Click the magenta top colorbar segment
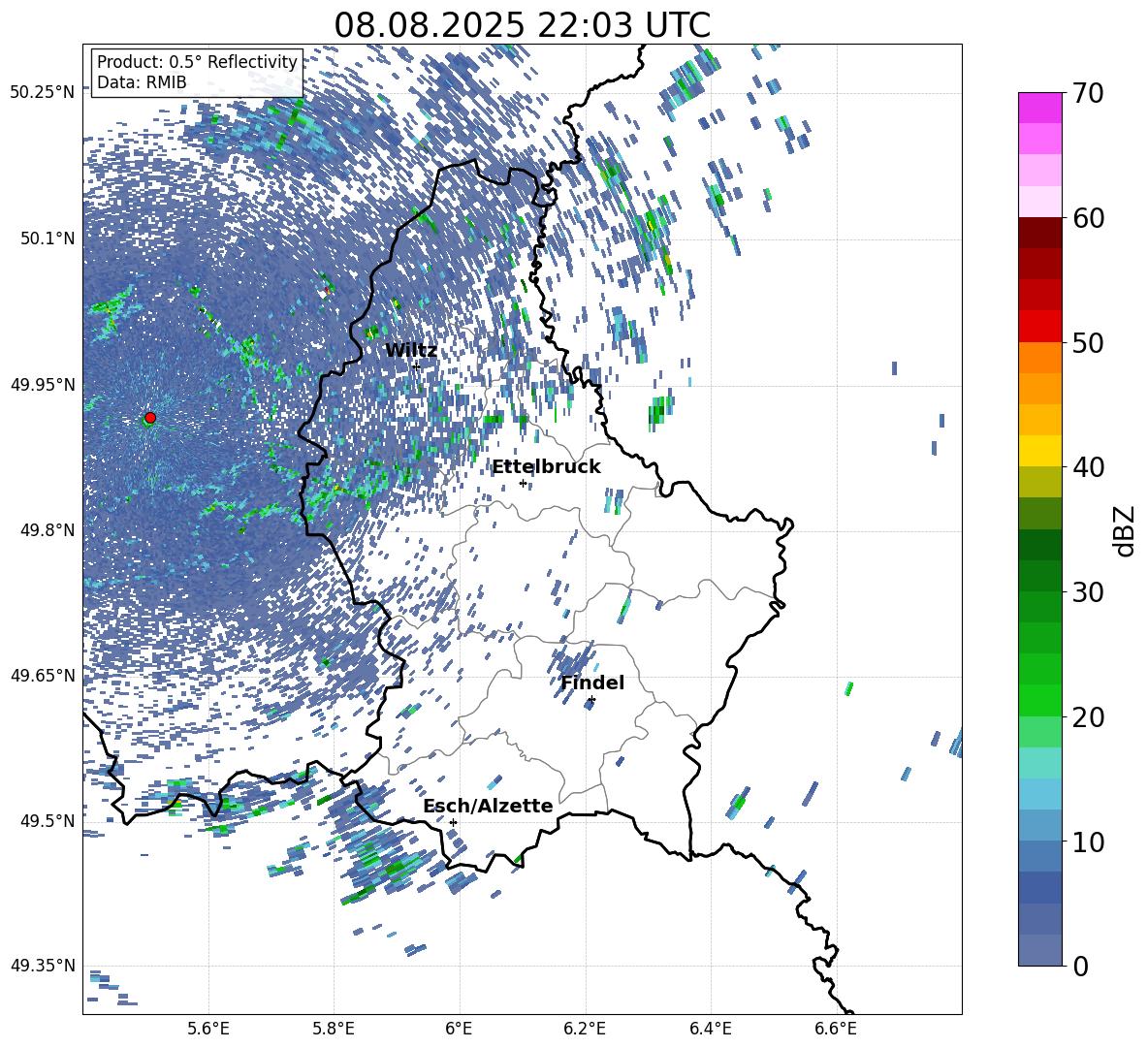The height and width of the screenshot is (1048, 1148). [x=1040, y=108]
